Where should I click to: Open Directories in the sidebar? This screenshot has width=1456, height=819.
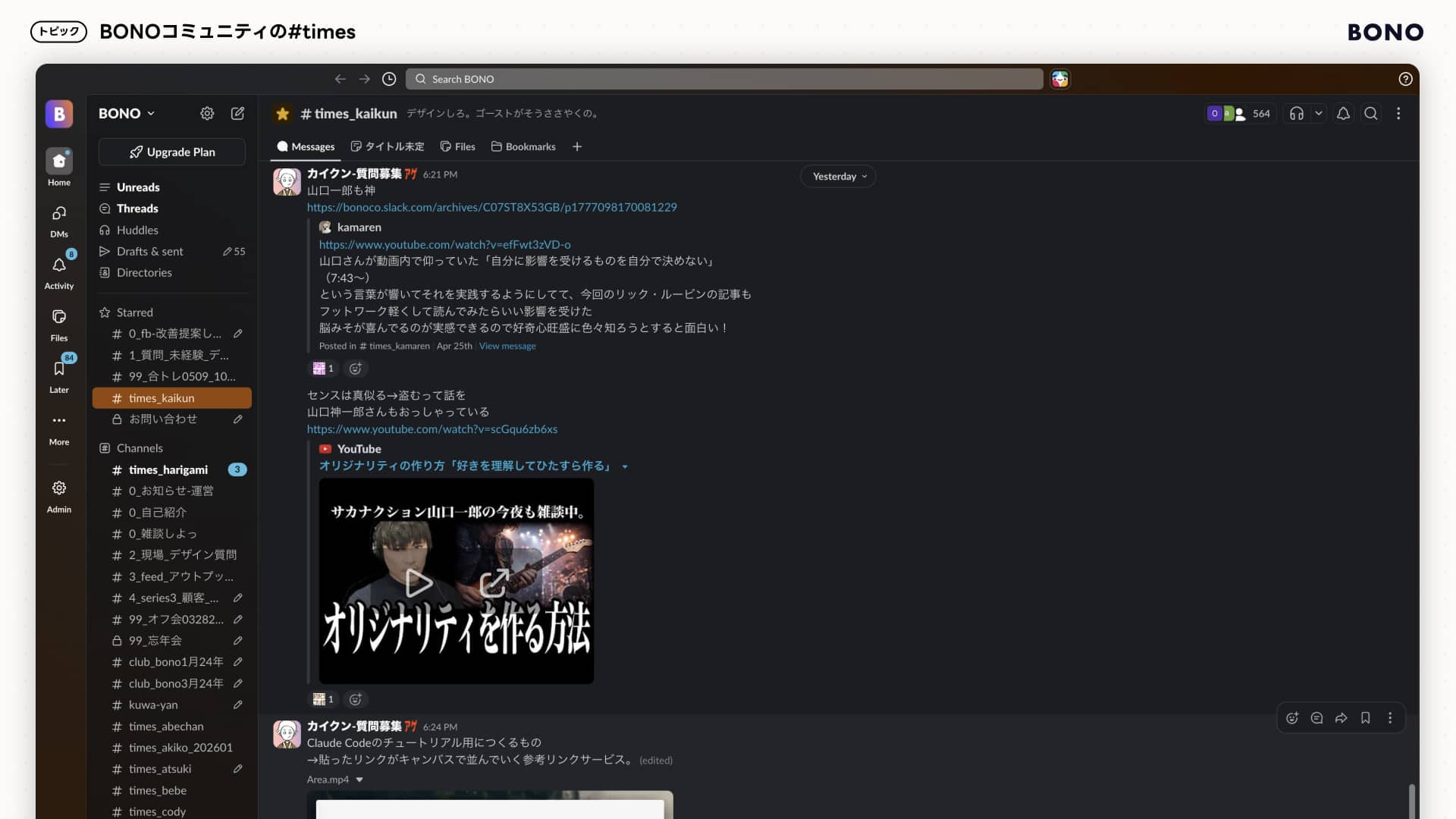coord(172,272)
